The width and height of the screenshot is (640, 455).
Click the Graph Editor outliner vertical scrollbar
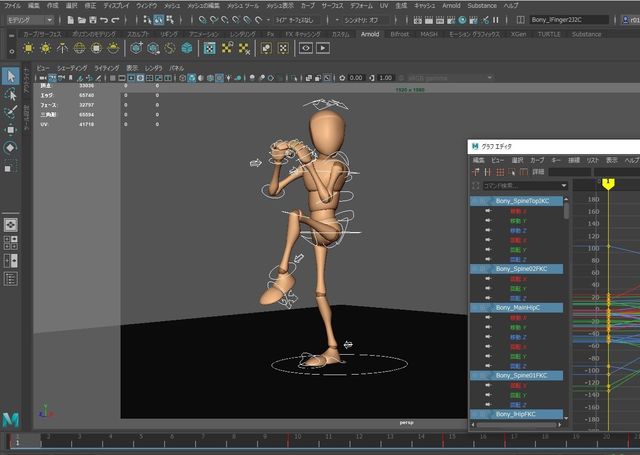pos(566,211)
